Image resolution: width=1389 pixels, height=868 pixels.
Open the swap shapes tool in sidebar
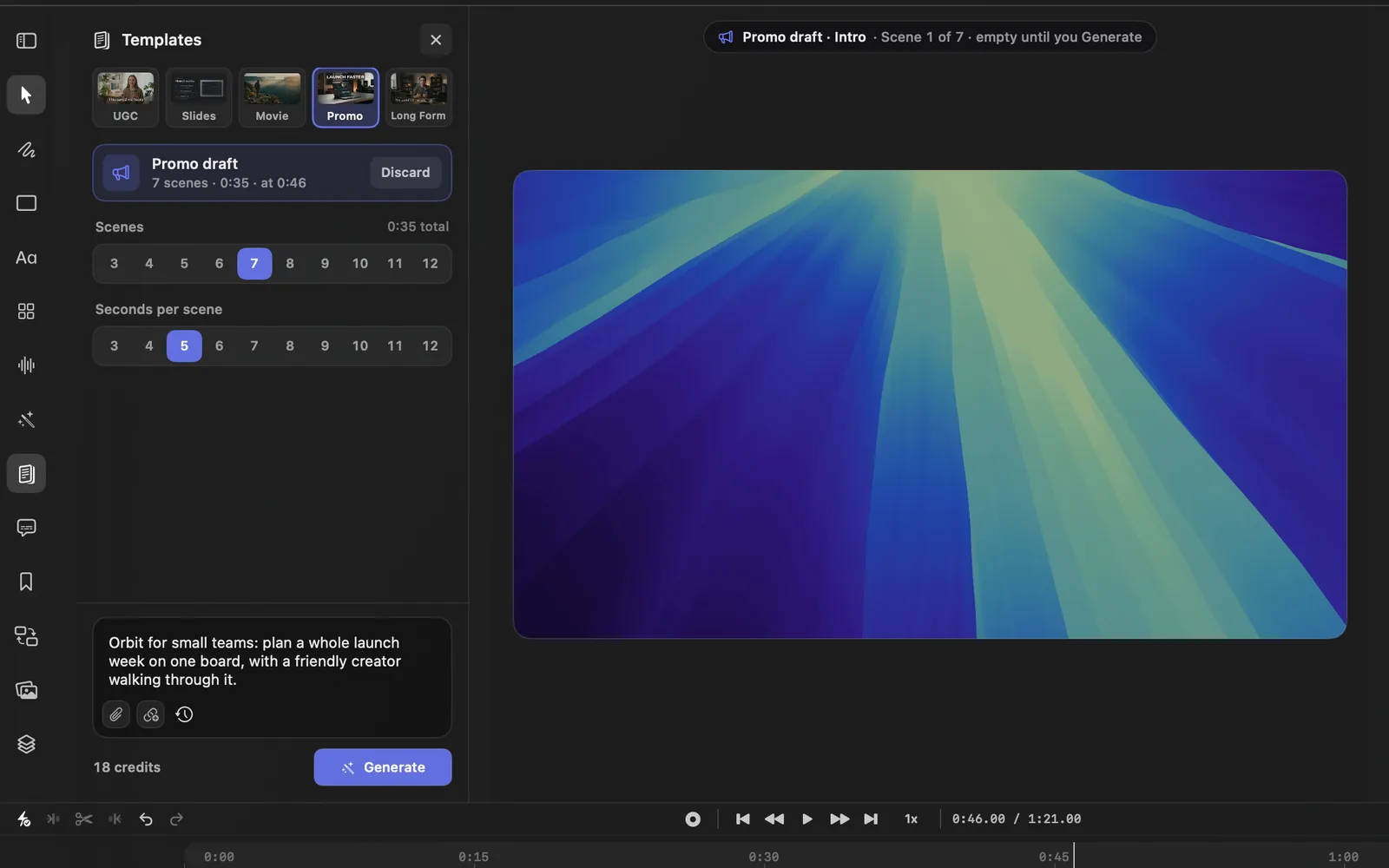(26, 636)
